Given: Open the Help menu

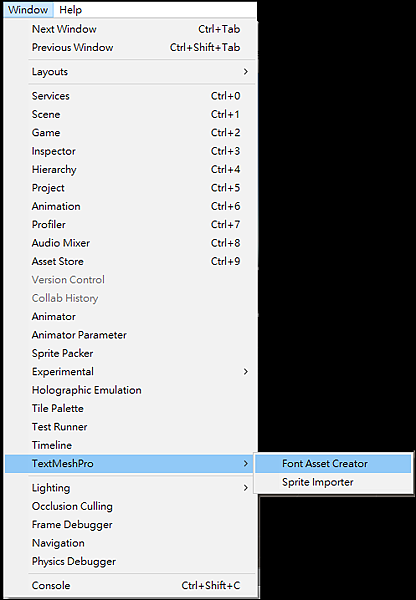Looking at the screenshot, I should click(70, 10).
